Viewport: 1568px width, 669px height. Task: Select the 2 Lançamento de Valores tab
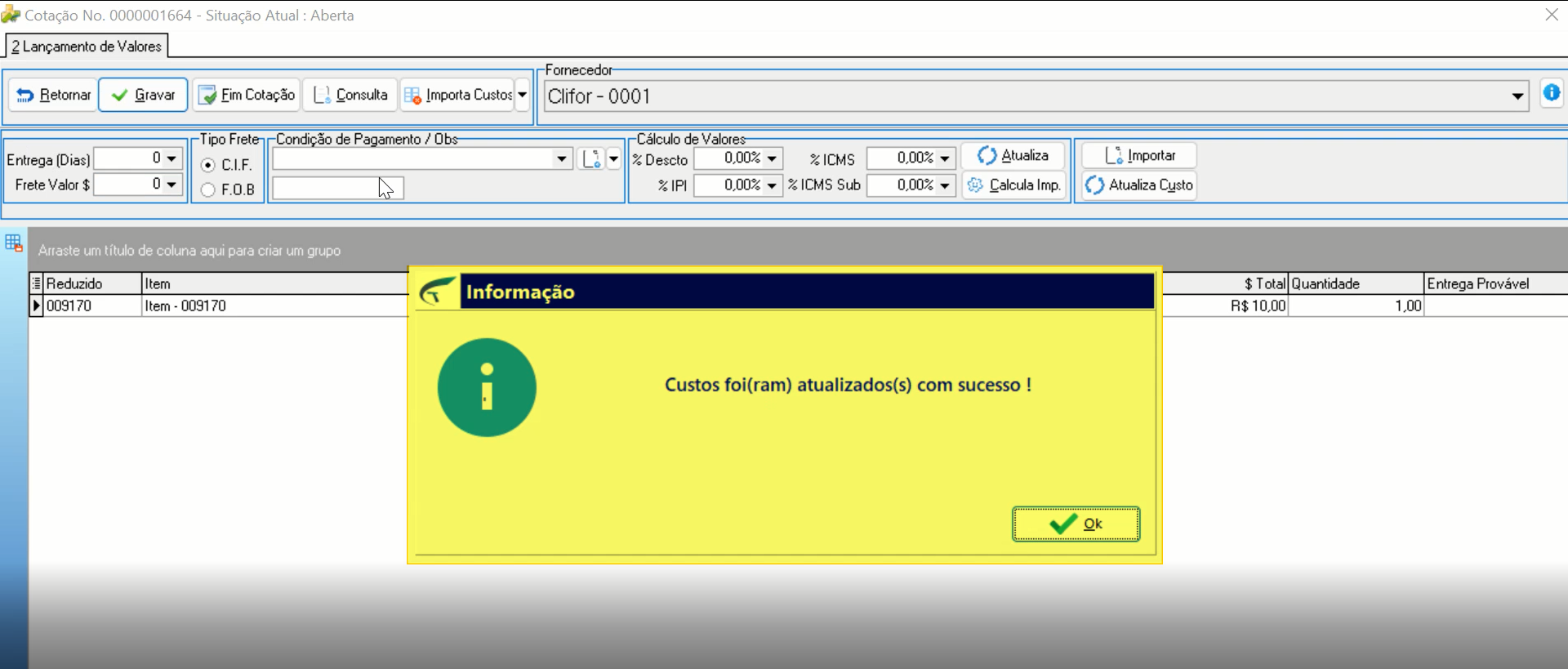pyautogui.click(x=87, y=47)
